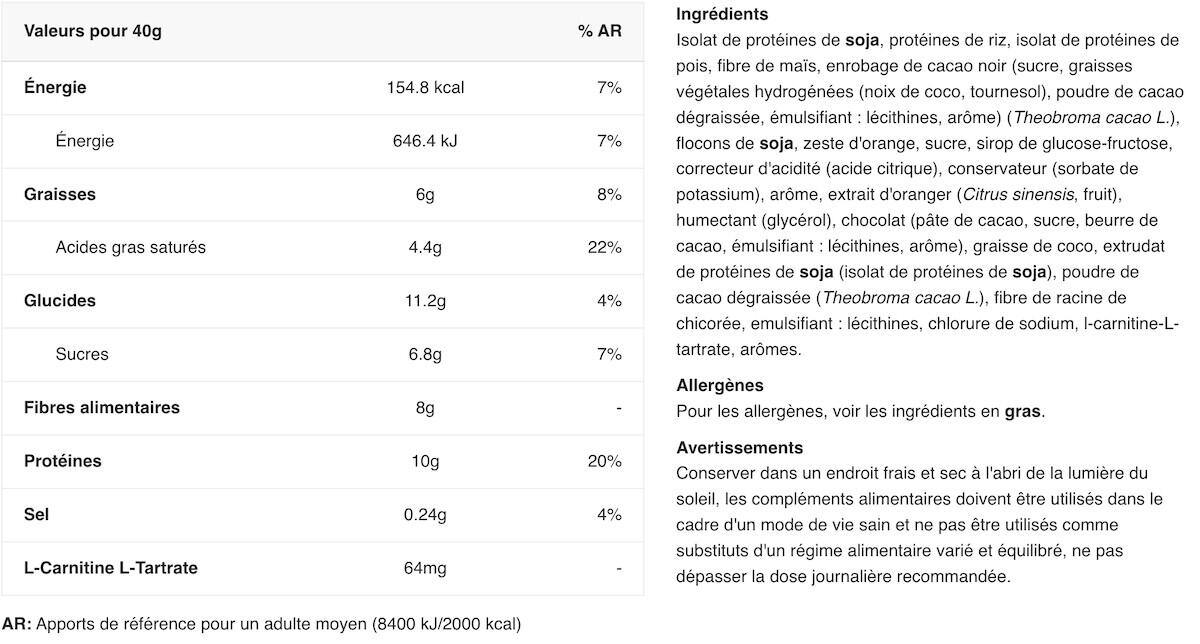The height and width of the screenshot is (644, 1200).
Task: Click the 20% protein percentage value
Action: pos(605,461)
